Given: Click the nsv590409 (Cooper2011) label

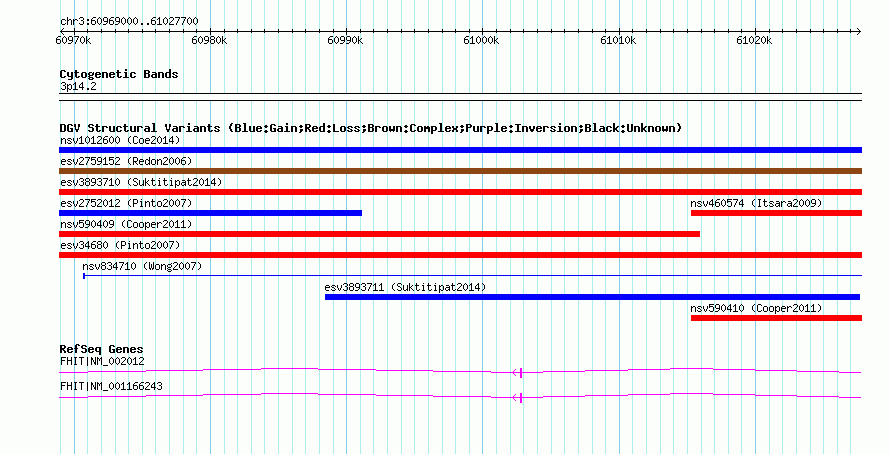Looking at the screenshot, I should 126,224.
